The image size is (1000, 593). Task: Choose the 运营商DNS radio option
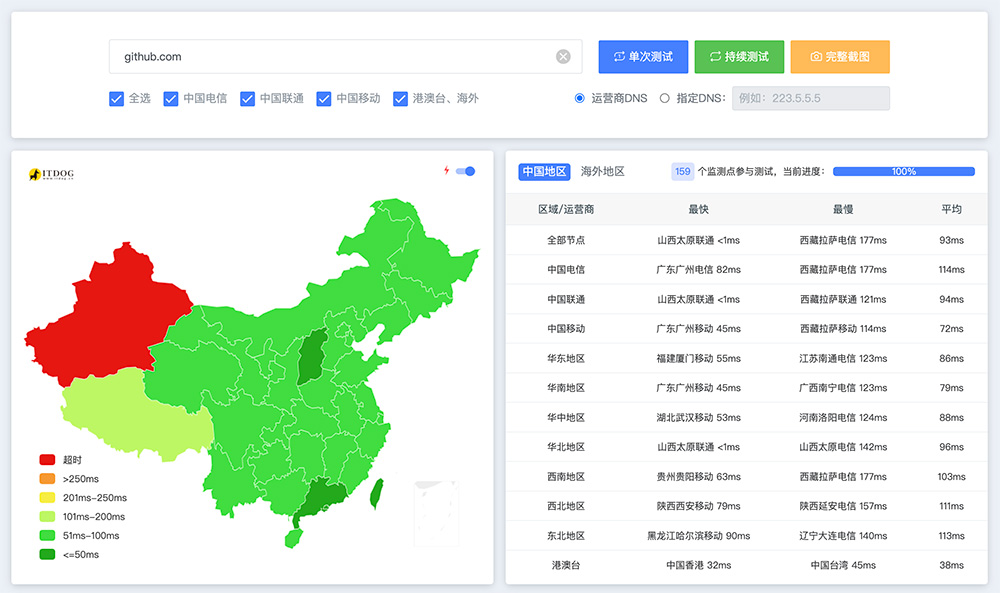click(579, 99)
